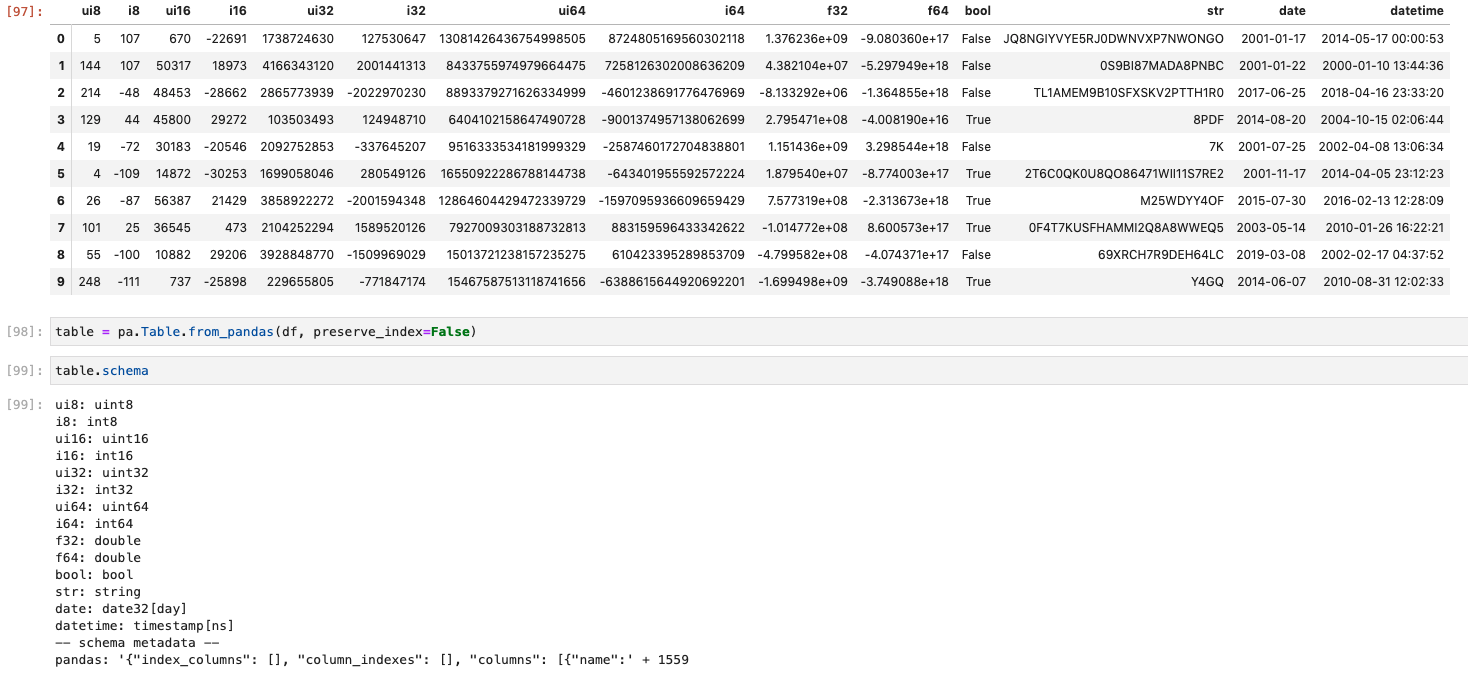Select the 8PDF string cell

1208,119
